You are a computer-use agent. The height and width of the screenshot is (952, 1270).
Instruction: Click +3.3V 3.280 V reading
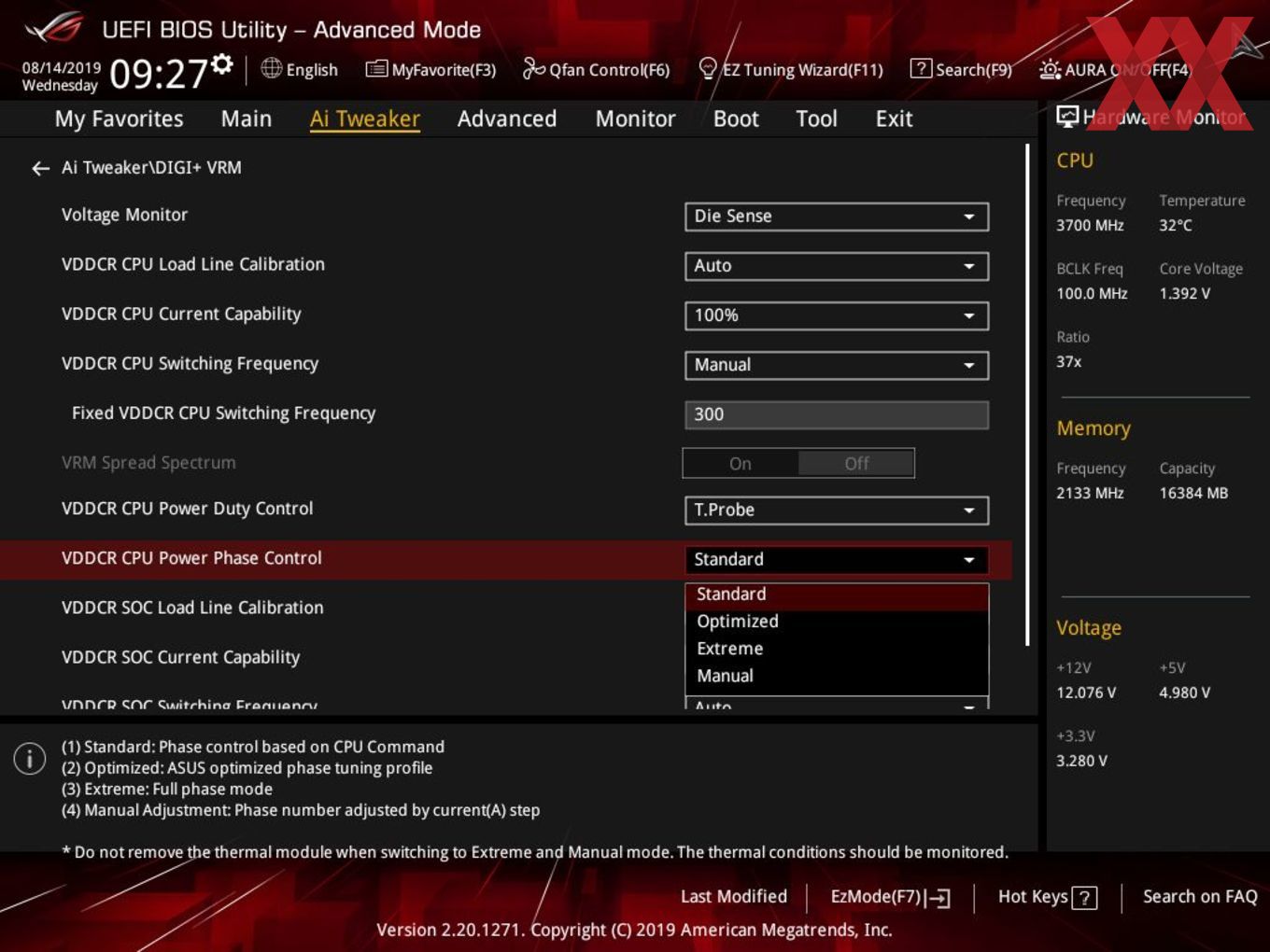point(1081,761)
